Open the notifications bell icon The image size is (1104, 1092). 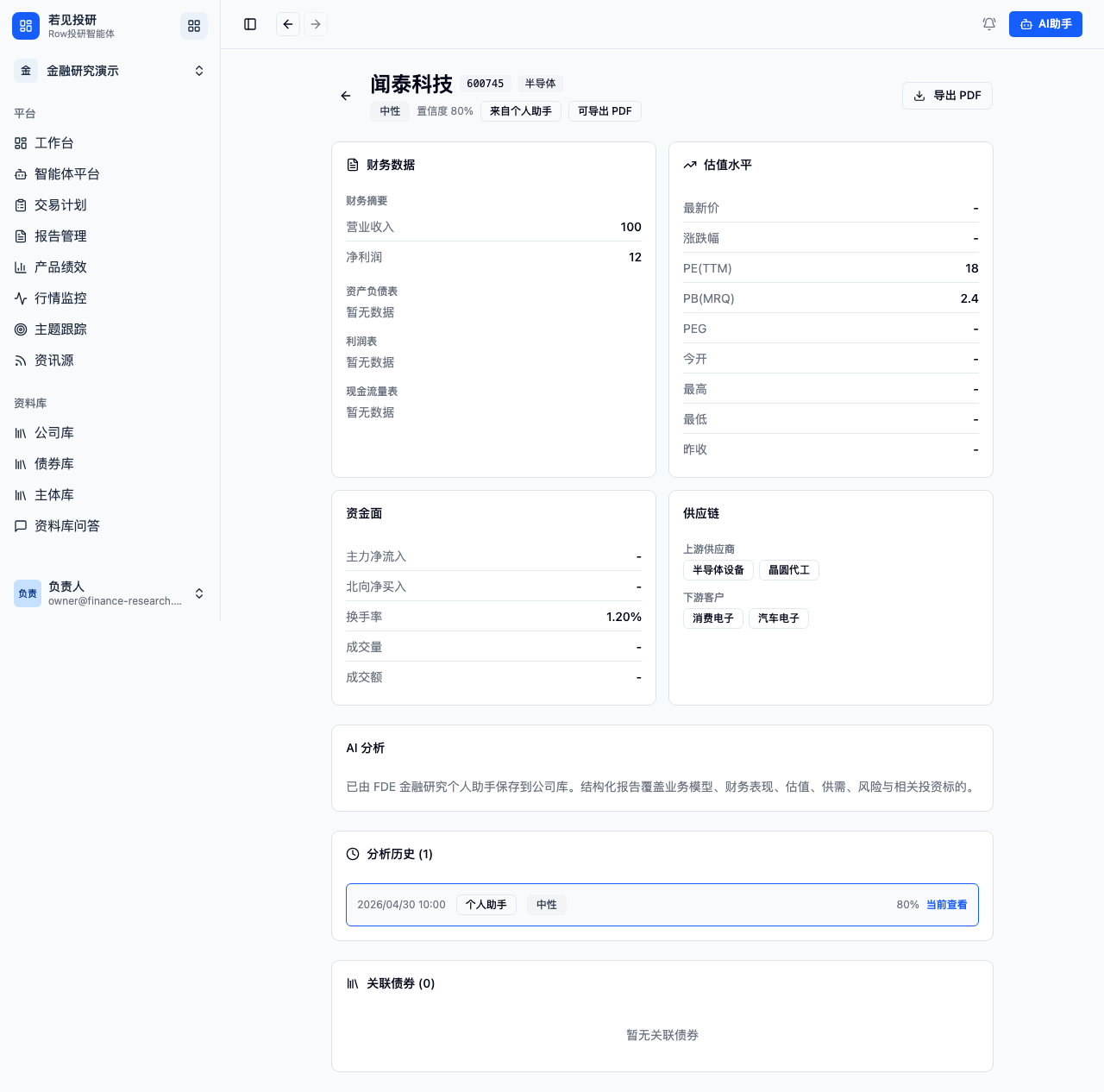(989, 24)
